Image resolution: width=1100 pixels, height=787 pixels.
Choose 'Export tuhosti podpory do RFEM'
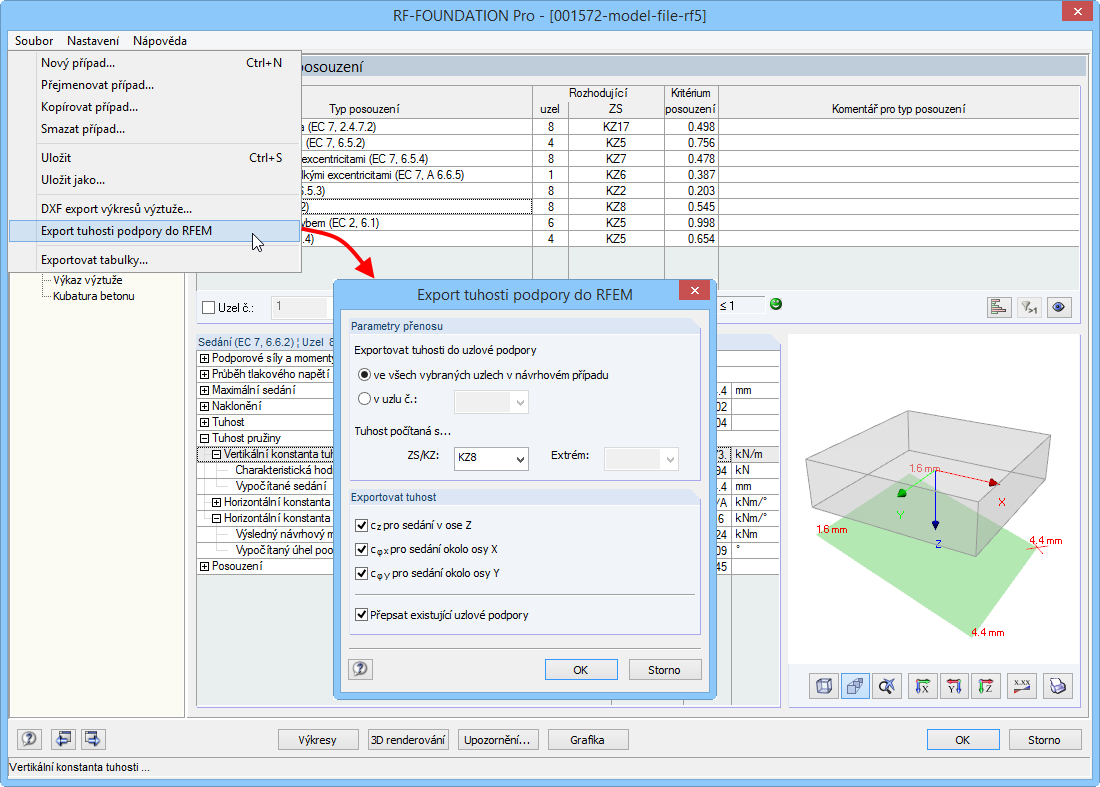(x=155, y=231)
